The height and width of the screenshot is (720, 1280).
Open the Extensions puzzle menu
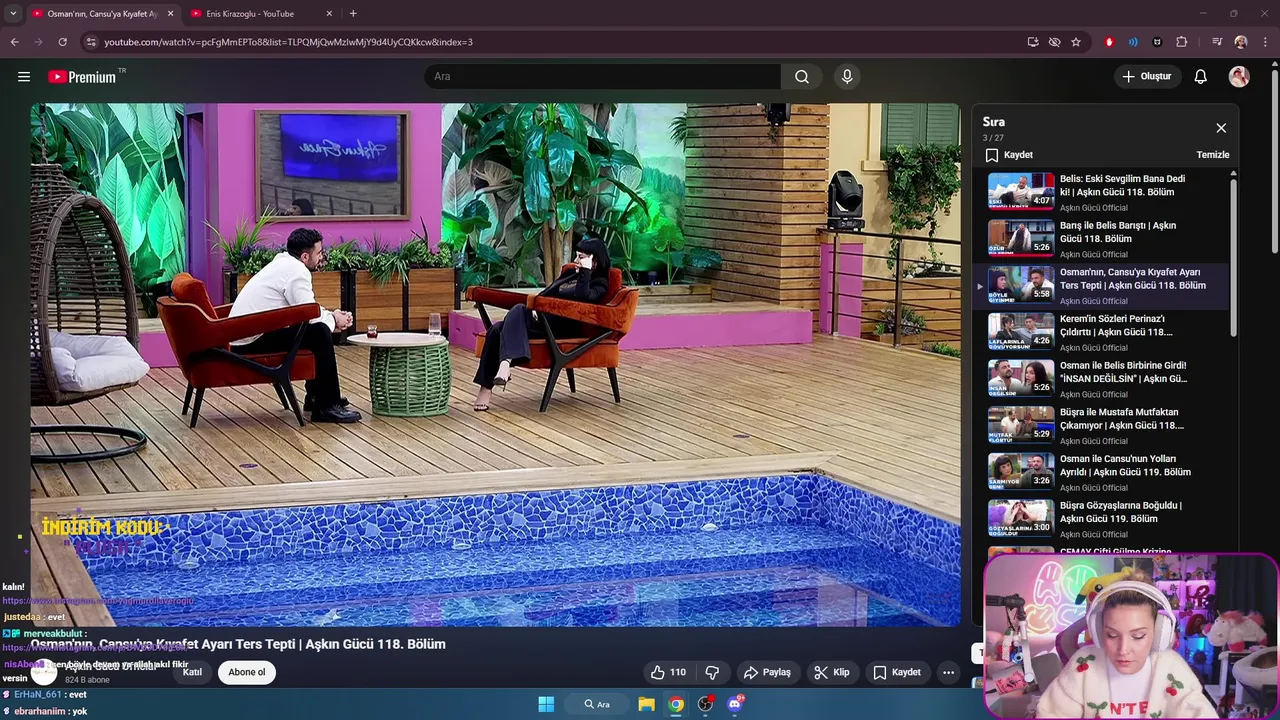(1182, 42)
